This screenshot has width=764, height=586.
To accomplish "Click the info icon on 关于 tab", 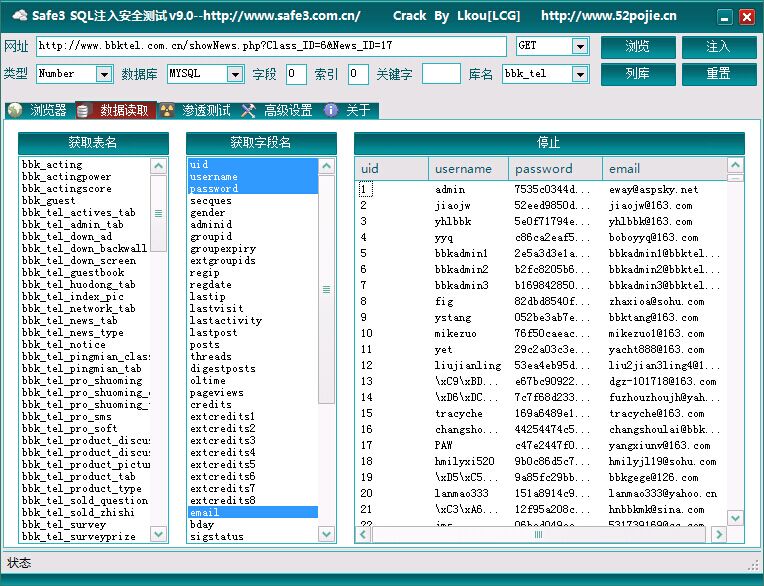I will (x=331, y=111).
